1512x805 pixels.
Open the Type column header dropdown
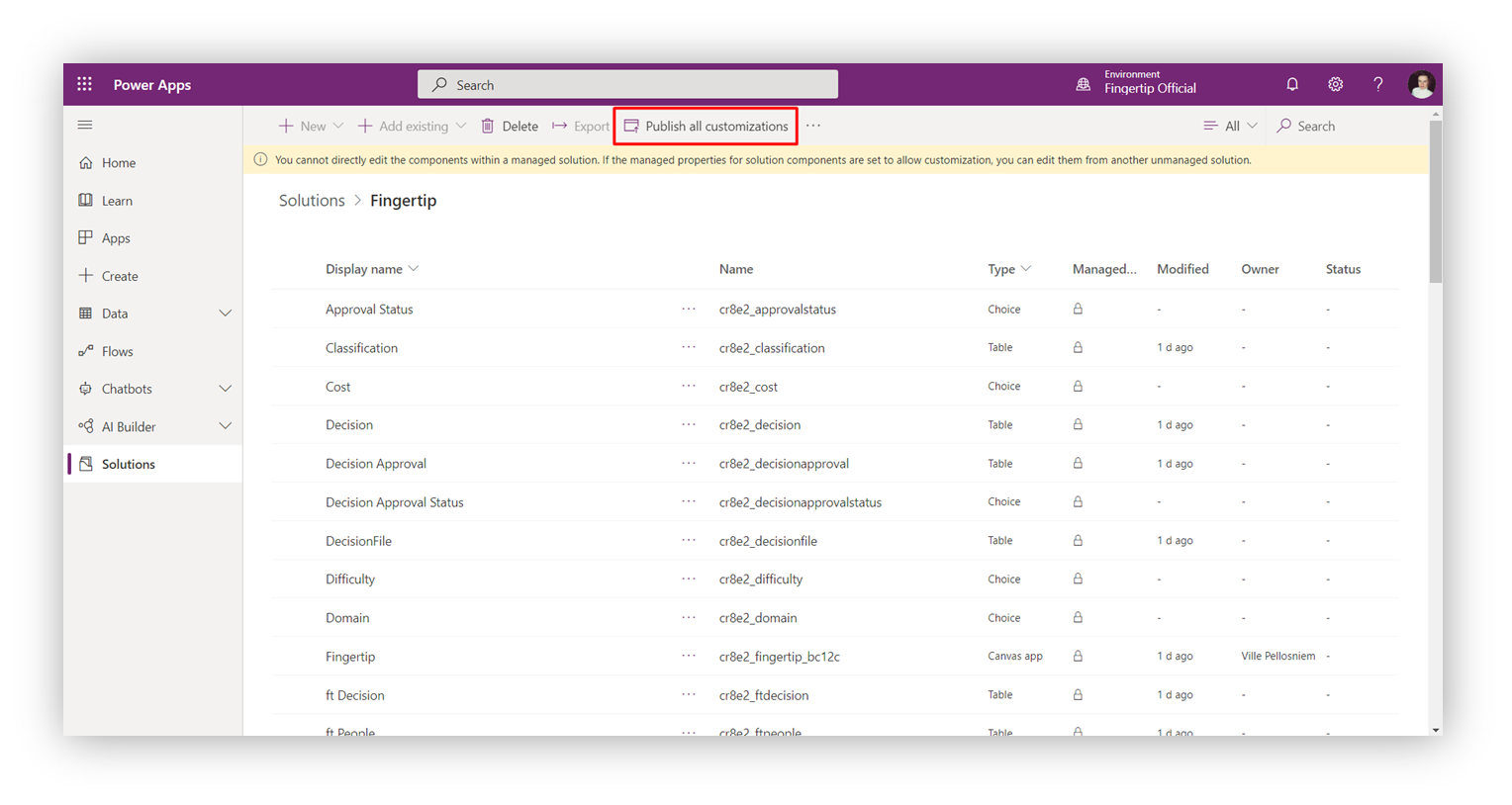[x=1009, y=269]
